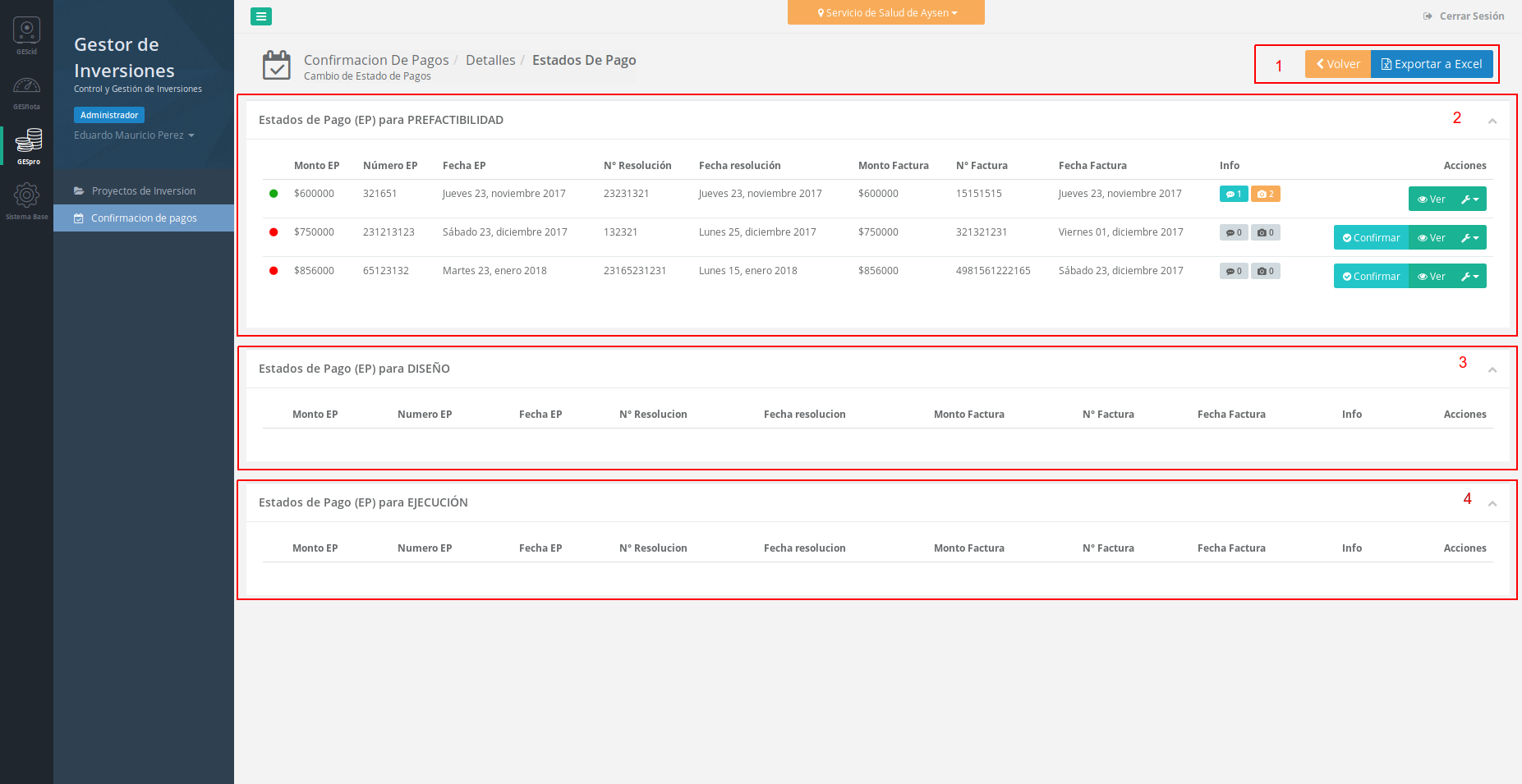
Task: View the $856000 payment with Ver
Action: click(x=1431, y=277)
